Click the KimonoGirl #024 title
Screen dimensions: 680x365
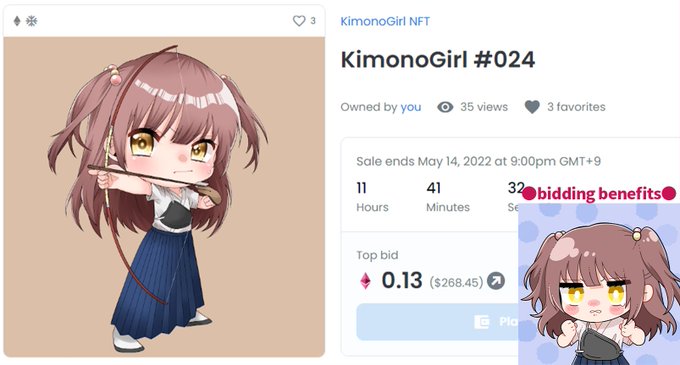click(438, 59)
